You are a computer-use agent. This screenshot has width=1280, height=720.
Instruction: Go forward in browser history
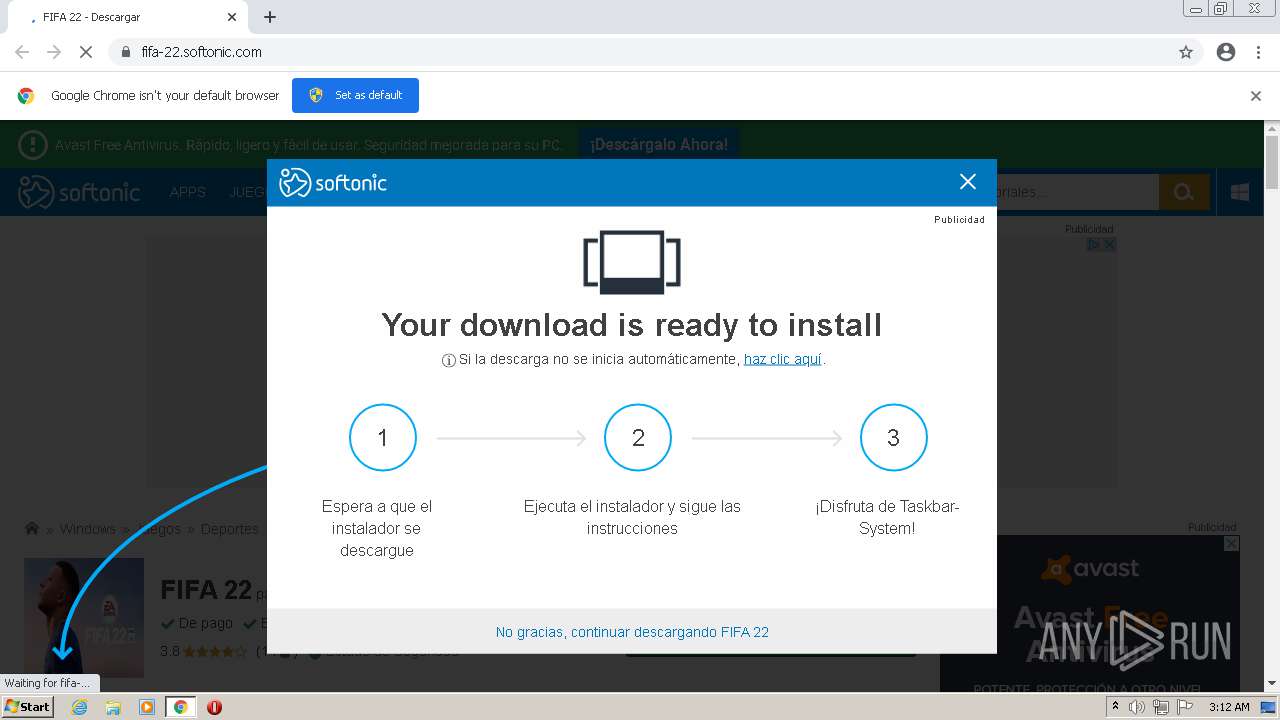pos(54,52)
